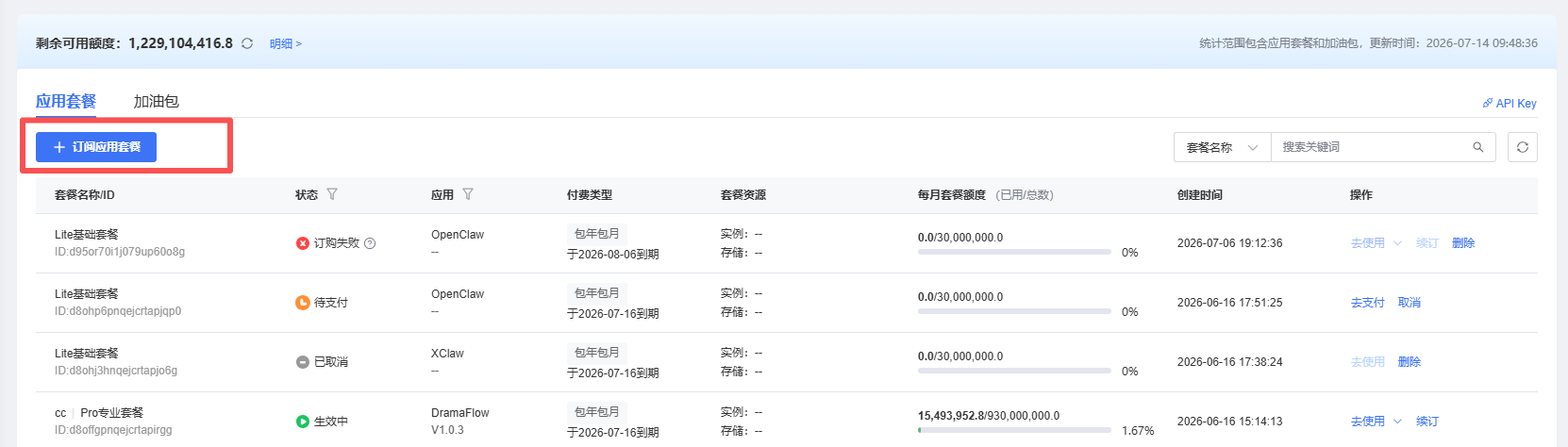The width and height of the screenshot is (1568, 447).
Task: Click 删除 for the cancelled XClaw package
Action: point(1410,362)
